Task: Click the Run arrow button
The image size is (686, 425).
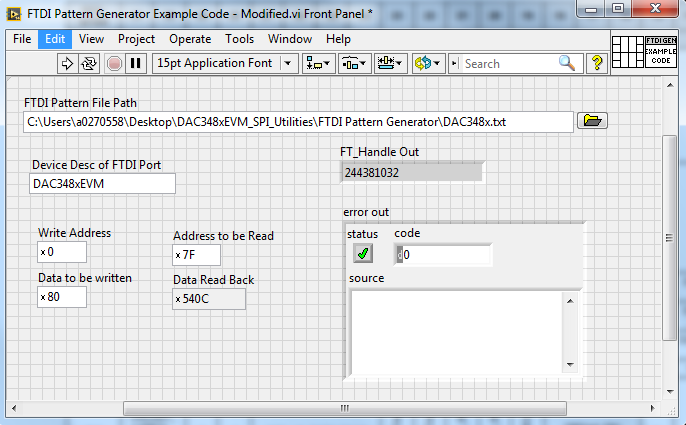Action: [67, 64]
